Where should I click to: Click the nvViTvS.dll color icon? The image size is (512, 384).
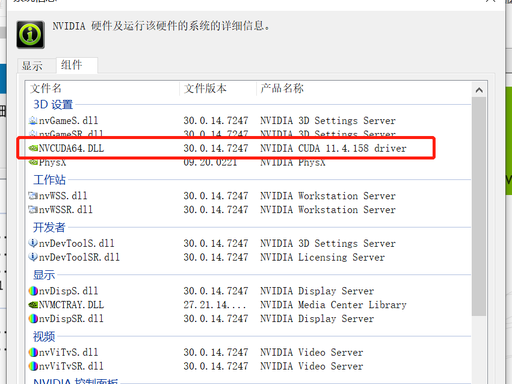click(33, 352)
